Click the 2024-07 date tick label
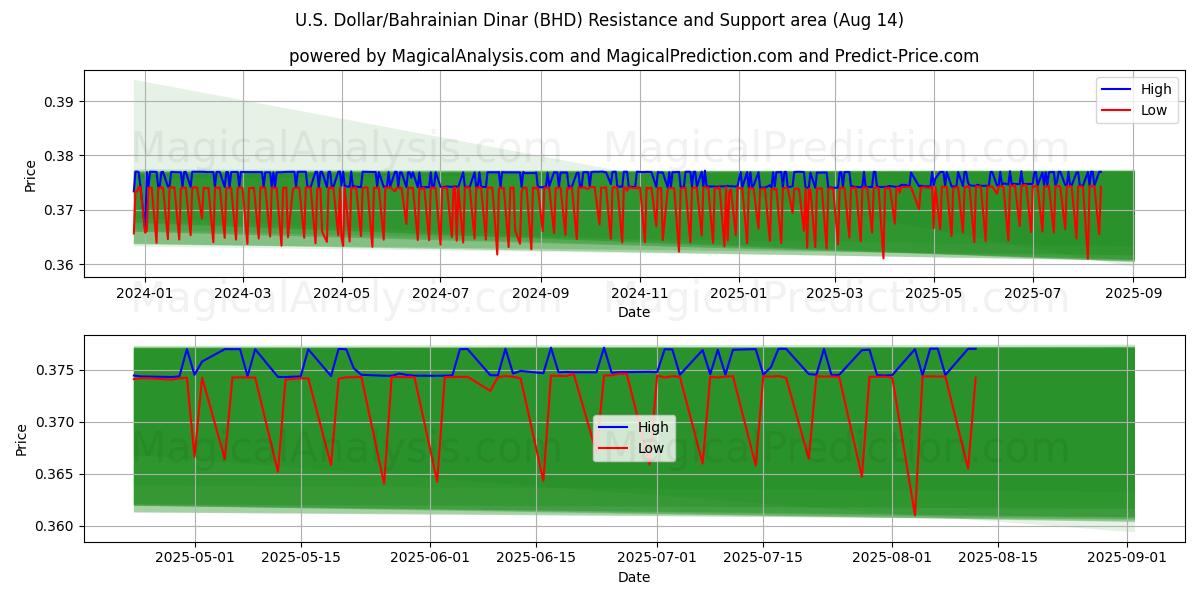 click(441, 294)
